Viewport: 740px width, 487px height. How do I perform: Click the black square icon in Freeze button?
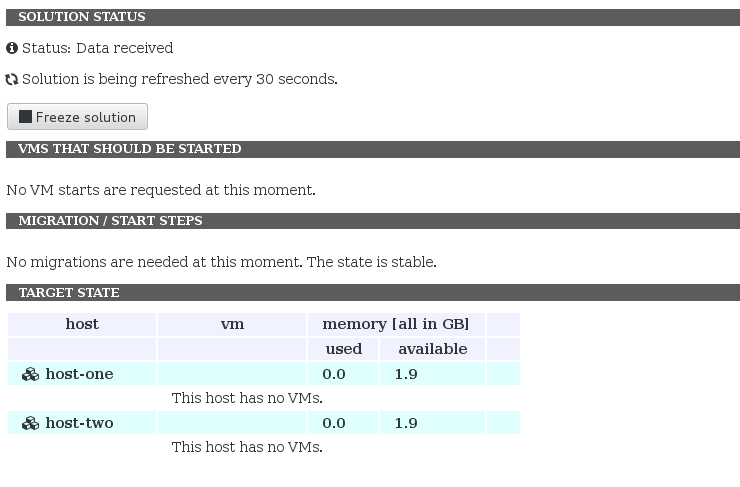pos(25,117)
